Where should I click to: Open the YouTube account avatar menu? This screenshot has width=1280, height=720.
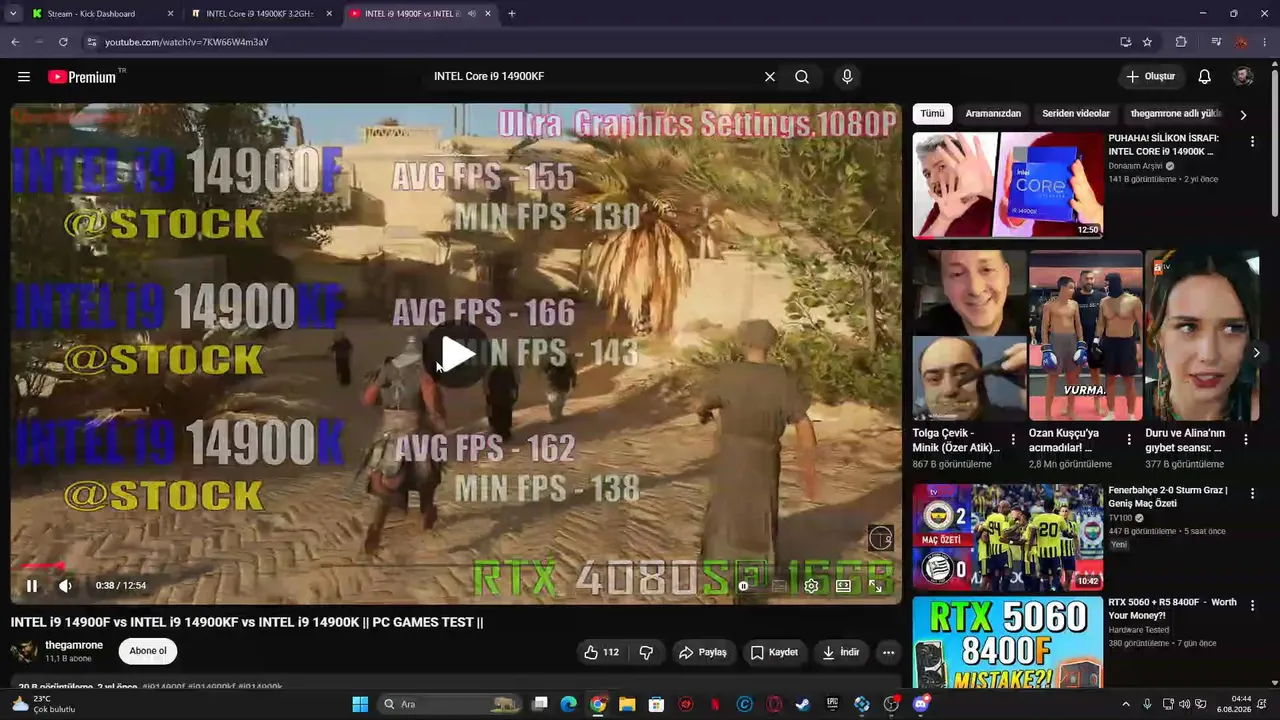1243,77
